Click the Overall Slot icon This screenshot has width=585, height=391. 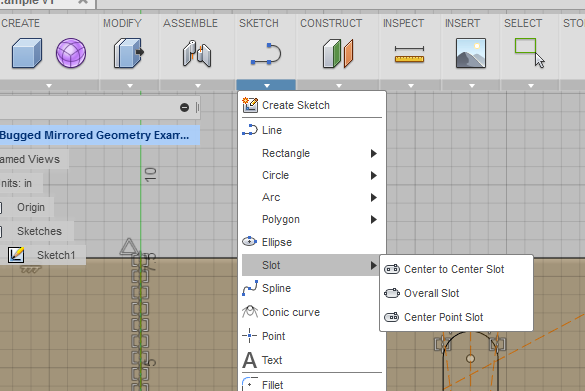[x=392, y=293]
